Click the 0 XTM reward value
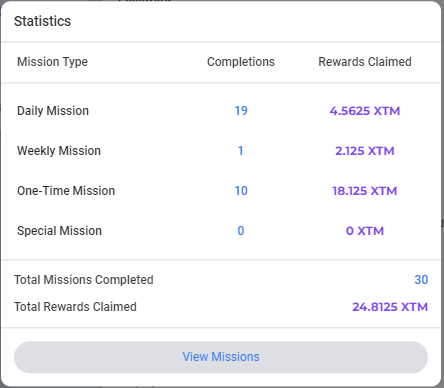Viewport: 444px width, 388px height. (x=365, y=231)
